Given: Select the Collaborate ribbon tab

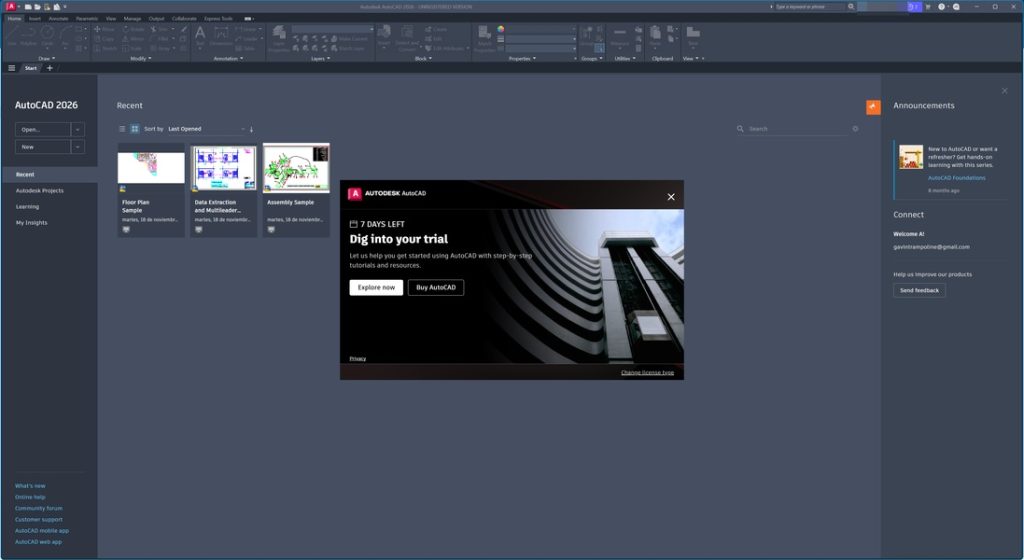Looking at the screenshot, I should tap(184, 18).
